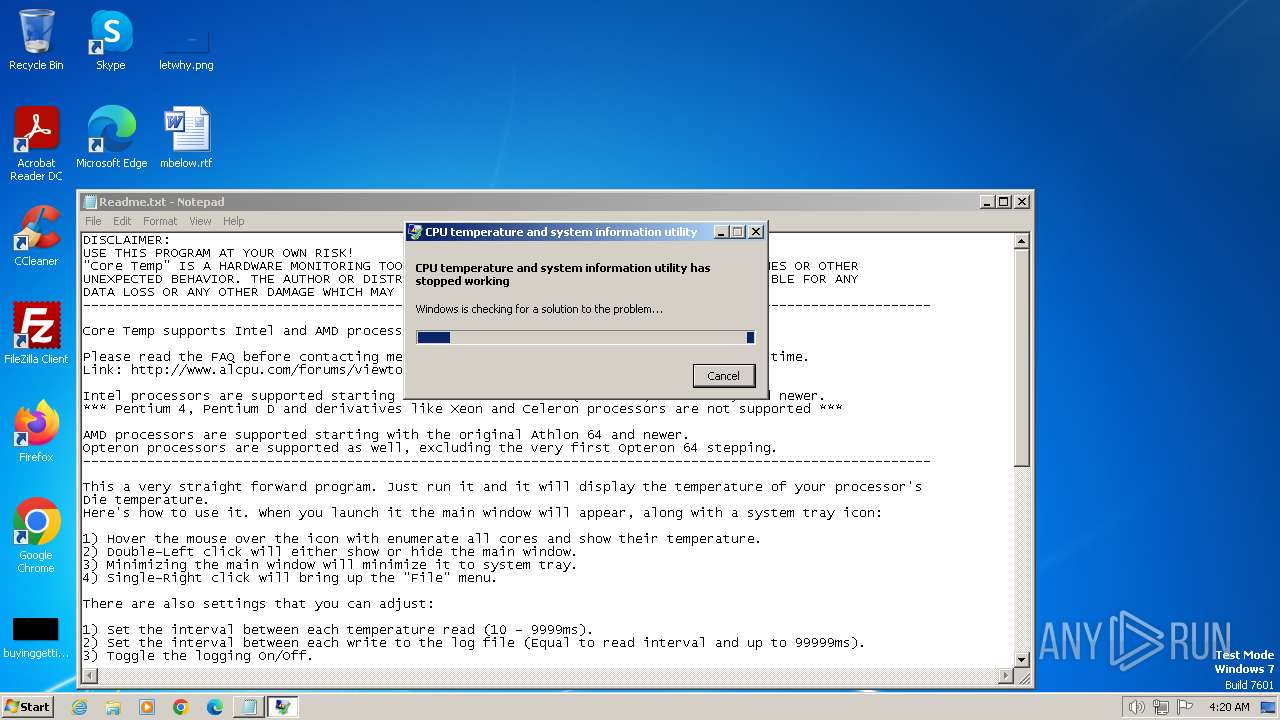Click the error dialog's title bar icon
Screen dimensions: 1280x720
tap(415, 232)
